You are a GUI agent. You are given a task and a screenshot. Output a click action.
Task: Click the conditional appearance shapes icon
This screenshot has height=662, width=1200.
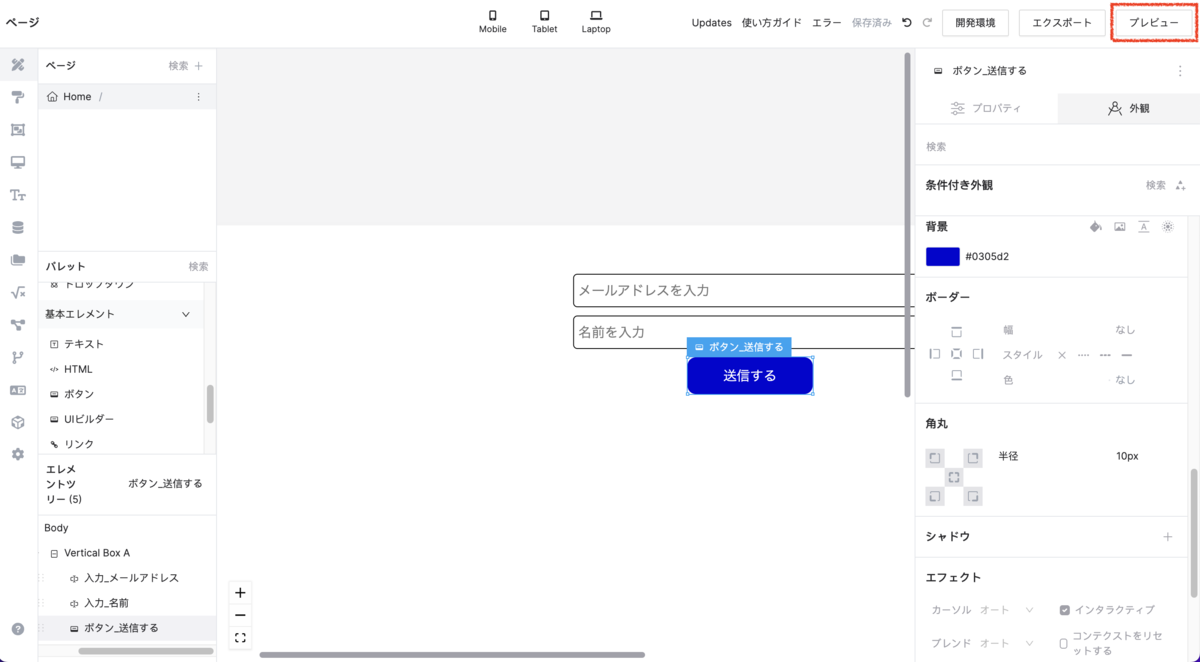(x=1181, y=185)
